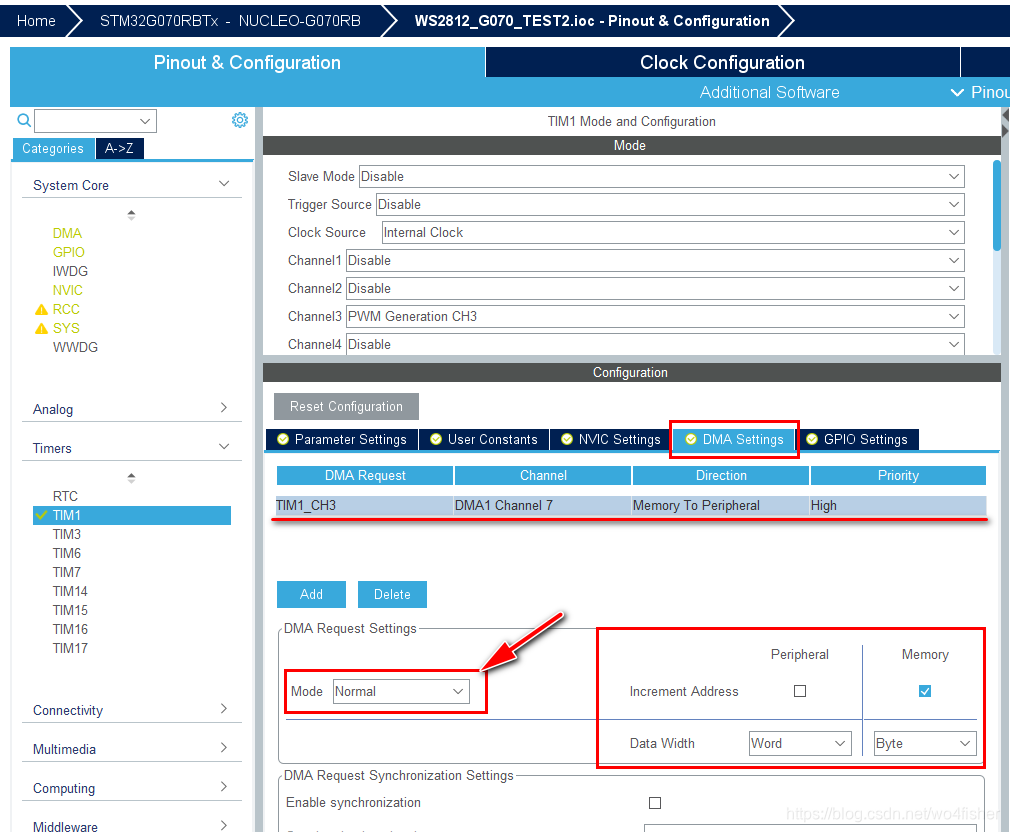
Task: Go to Home breadcrumb
Action: (x=36, y=21)
